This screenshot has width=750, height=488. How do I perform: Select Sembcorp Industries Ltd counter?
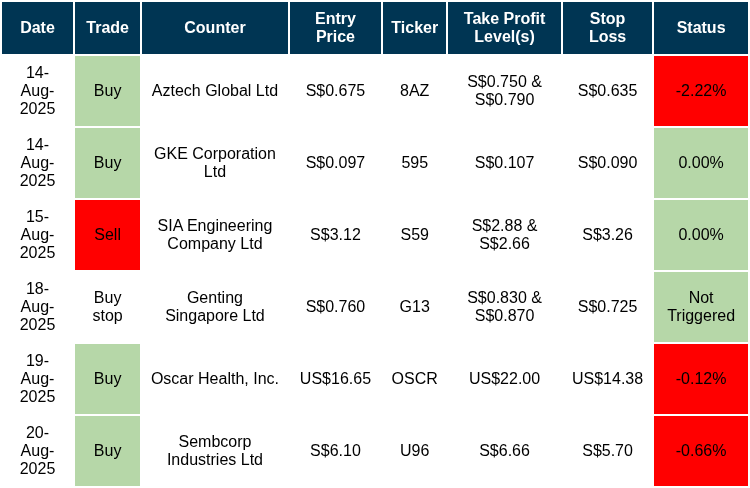(215, 451)
